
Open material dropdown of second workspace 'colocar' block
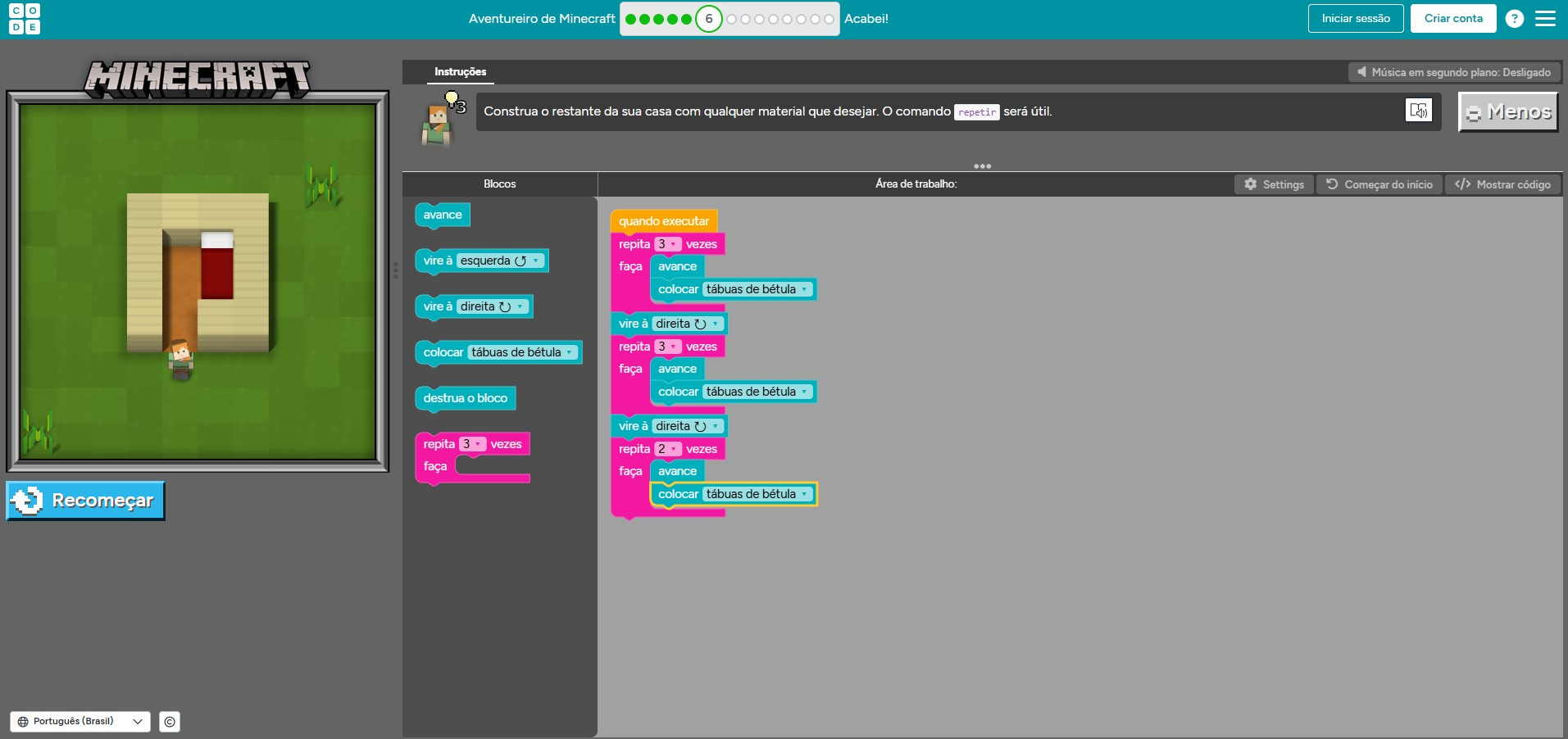[757, 392]
